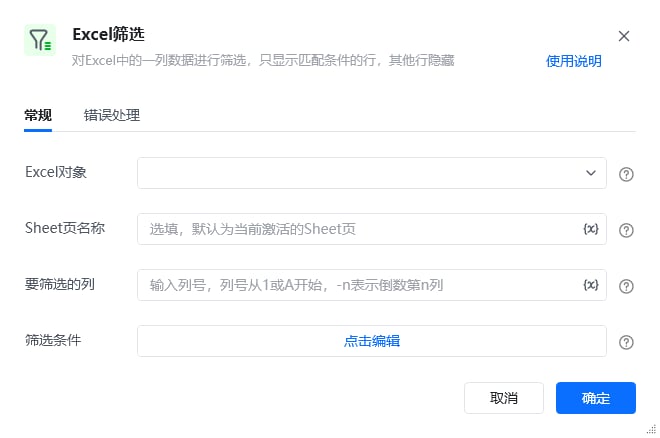This screenshot has width=660, height=438.
Task: Focus the Sheet页名称 input field
Action: click(372, 229)
